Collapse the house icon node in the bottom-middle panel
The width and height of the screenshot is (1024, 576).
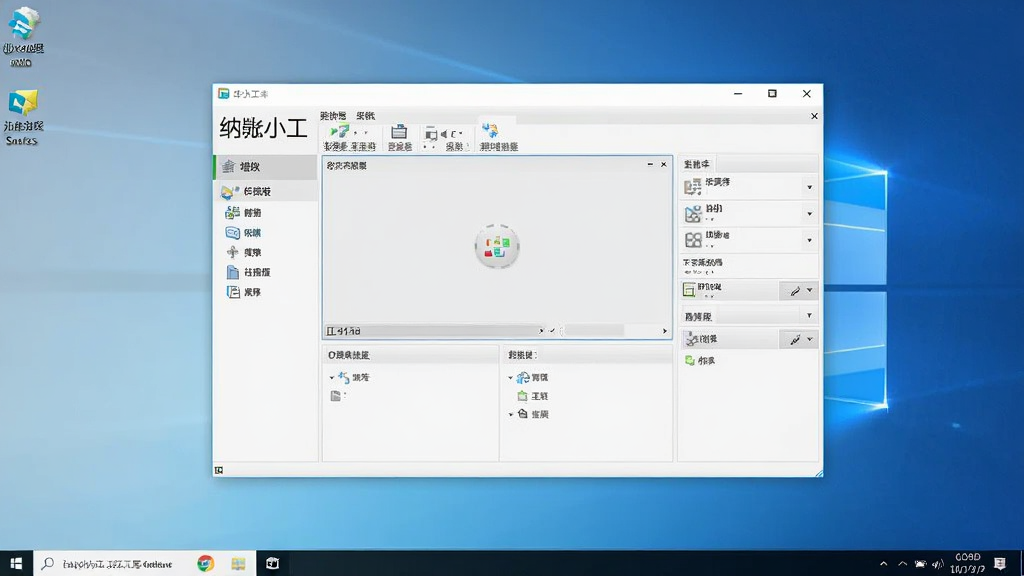point(511,415)
